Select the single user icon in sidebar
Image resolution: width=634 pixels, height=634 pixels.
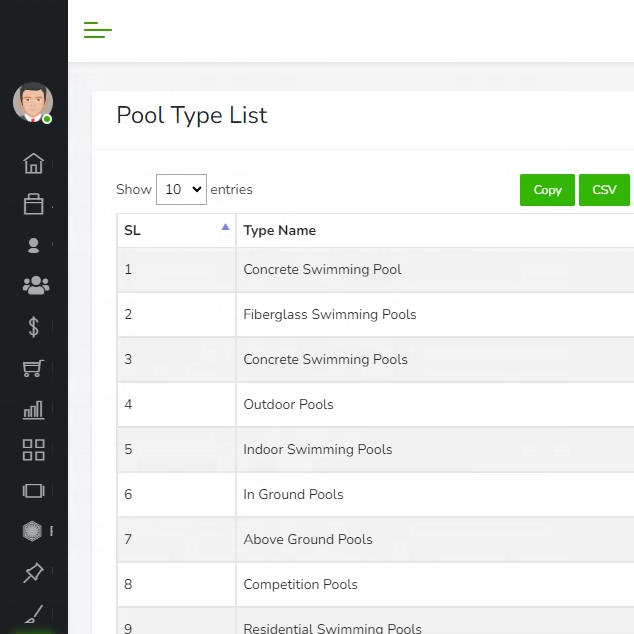tap(34, 245)
